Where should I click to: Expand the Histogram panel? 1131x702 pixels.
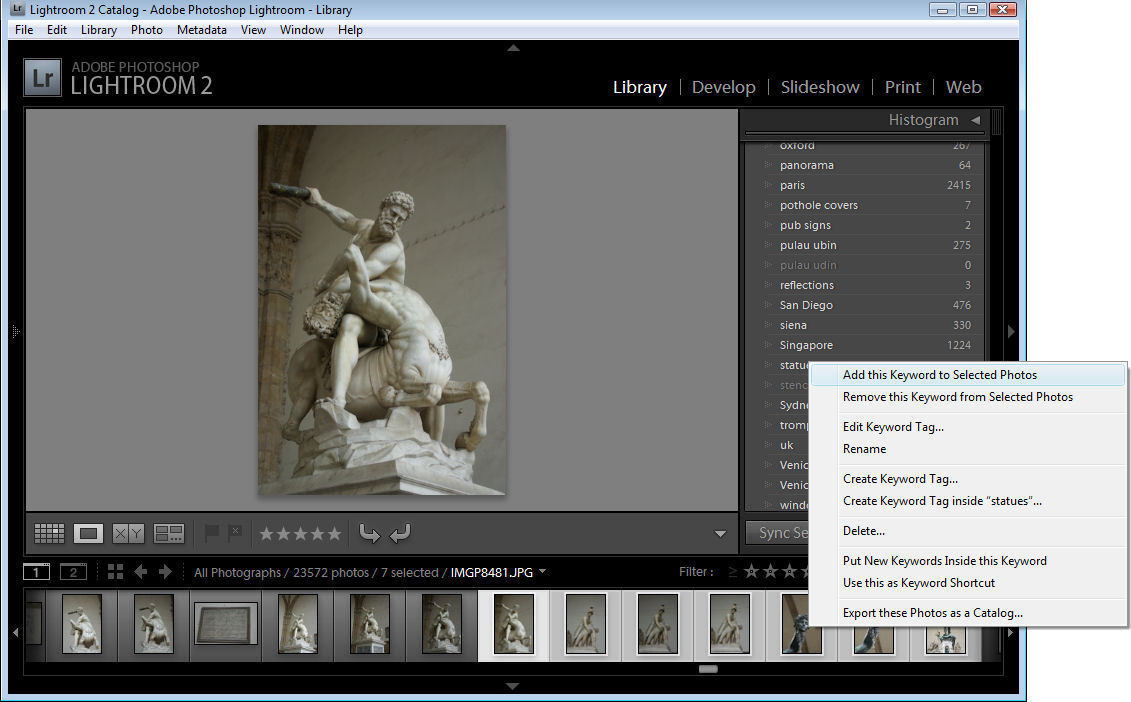point(976,120)
